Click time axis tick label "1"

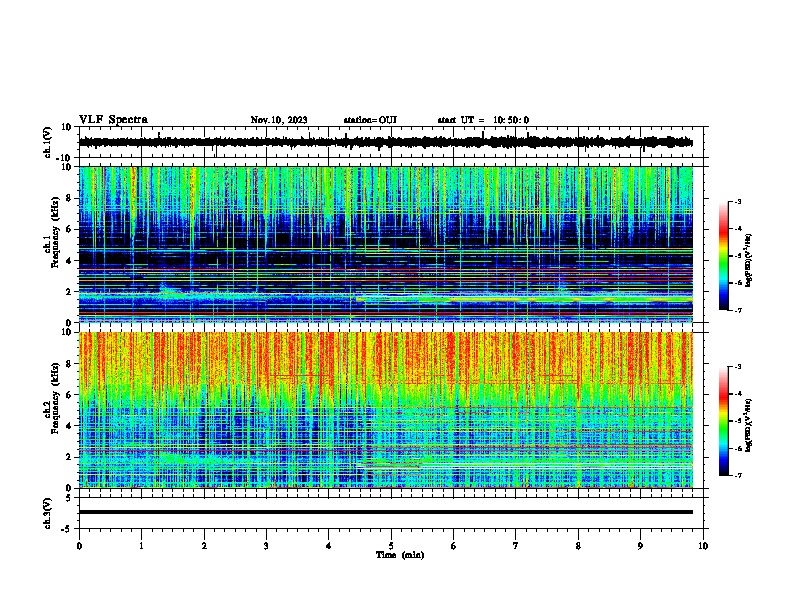click(141, 546)
